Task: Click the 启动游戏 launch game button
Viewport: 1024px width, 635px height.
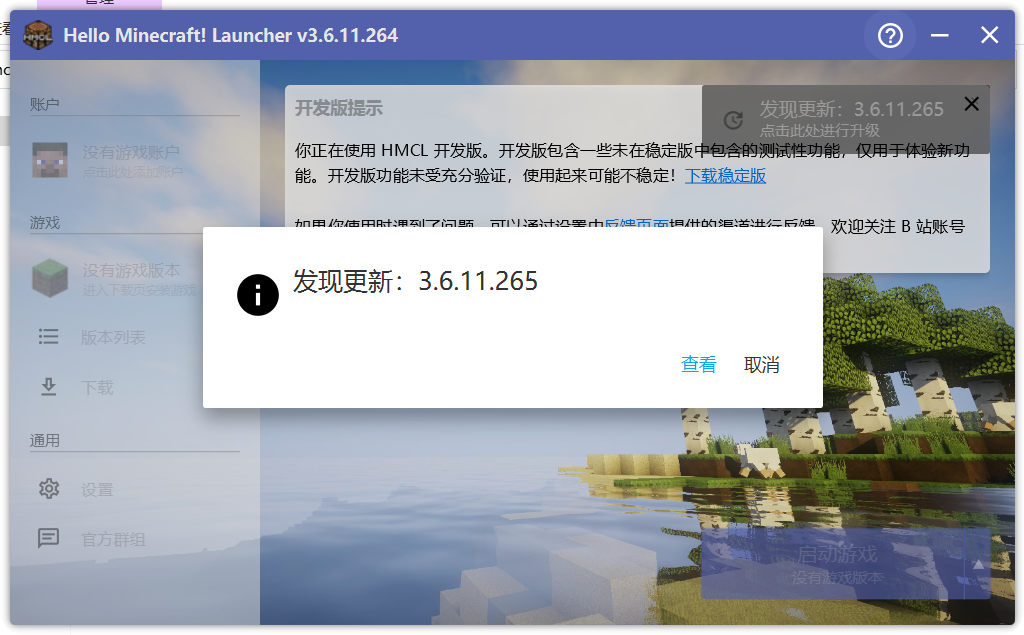Action: [836, 564]
